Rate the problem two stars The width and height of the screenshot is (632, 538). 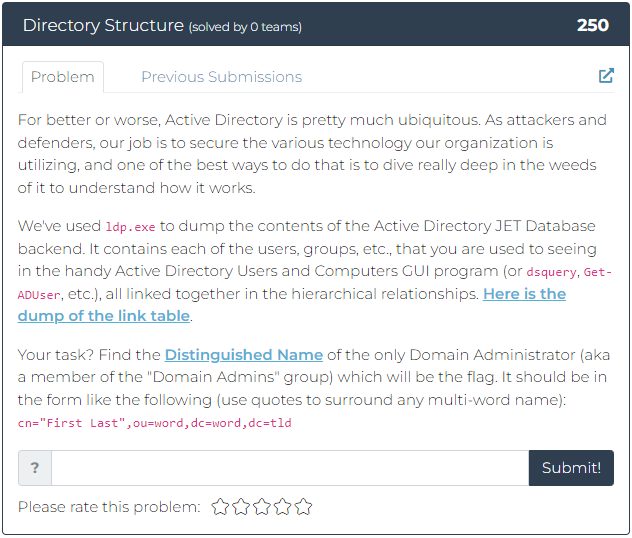pyautogui.click(x=241, y=507)
